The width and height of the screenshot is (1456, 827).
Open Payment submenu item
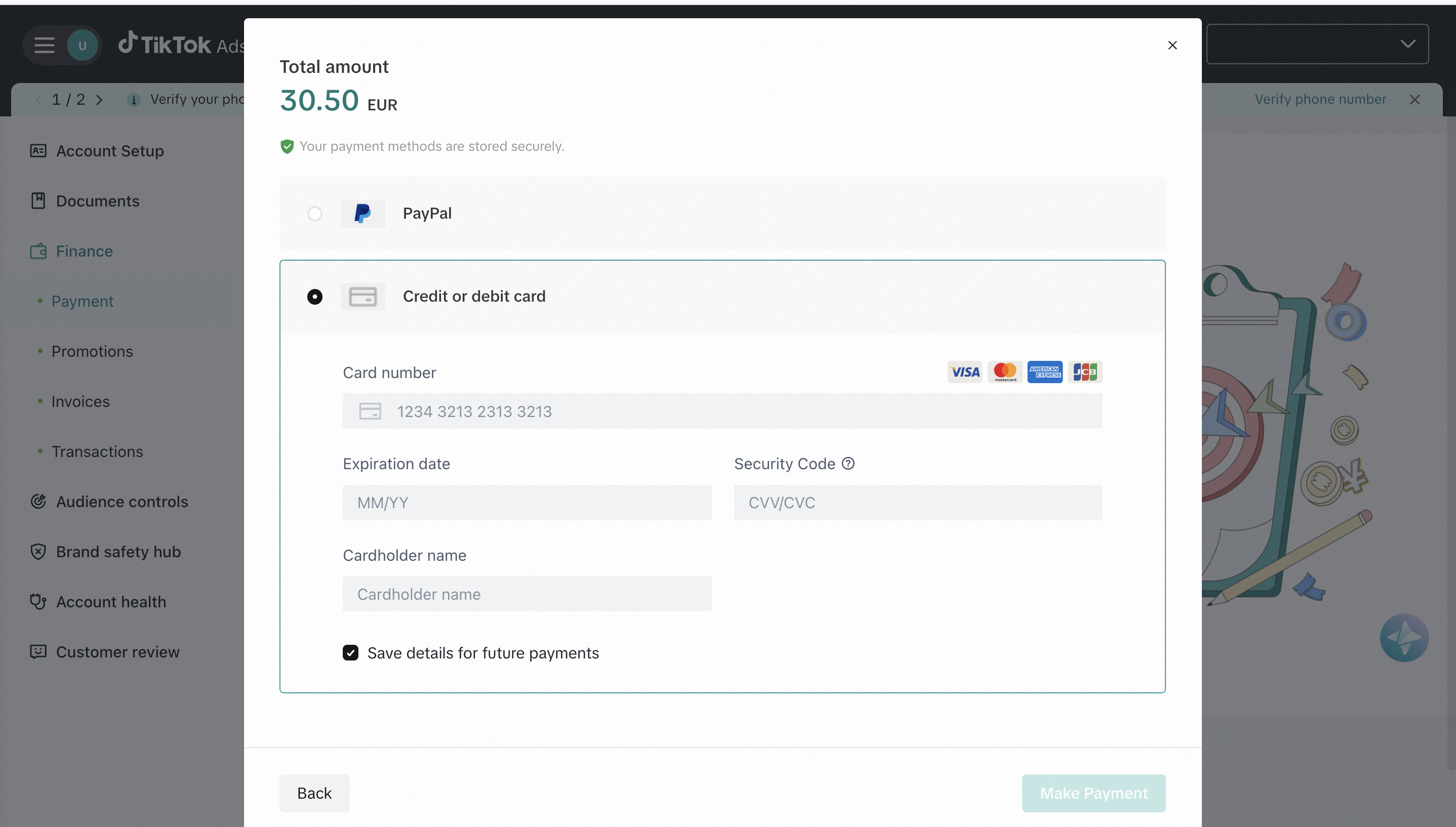[83, 301]
